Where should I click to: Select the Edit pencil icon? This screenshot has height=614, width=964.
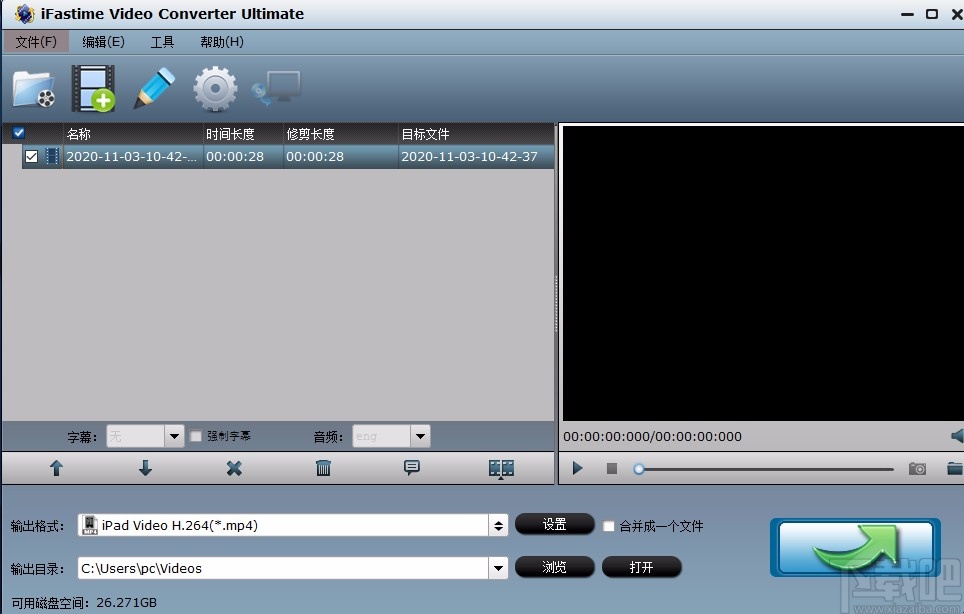[x=153, y=88]
